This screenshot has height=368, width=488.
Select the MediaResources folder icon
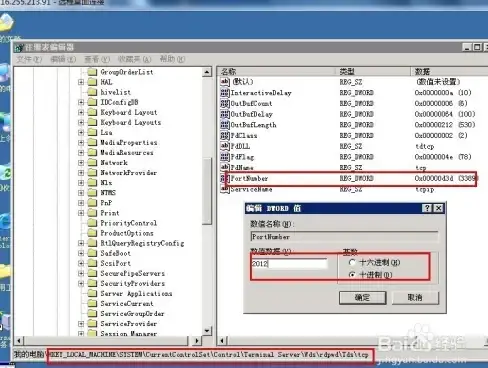tap(92, 152)
